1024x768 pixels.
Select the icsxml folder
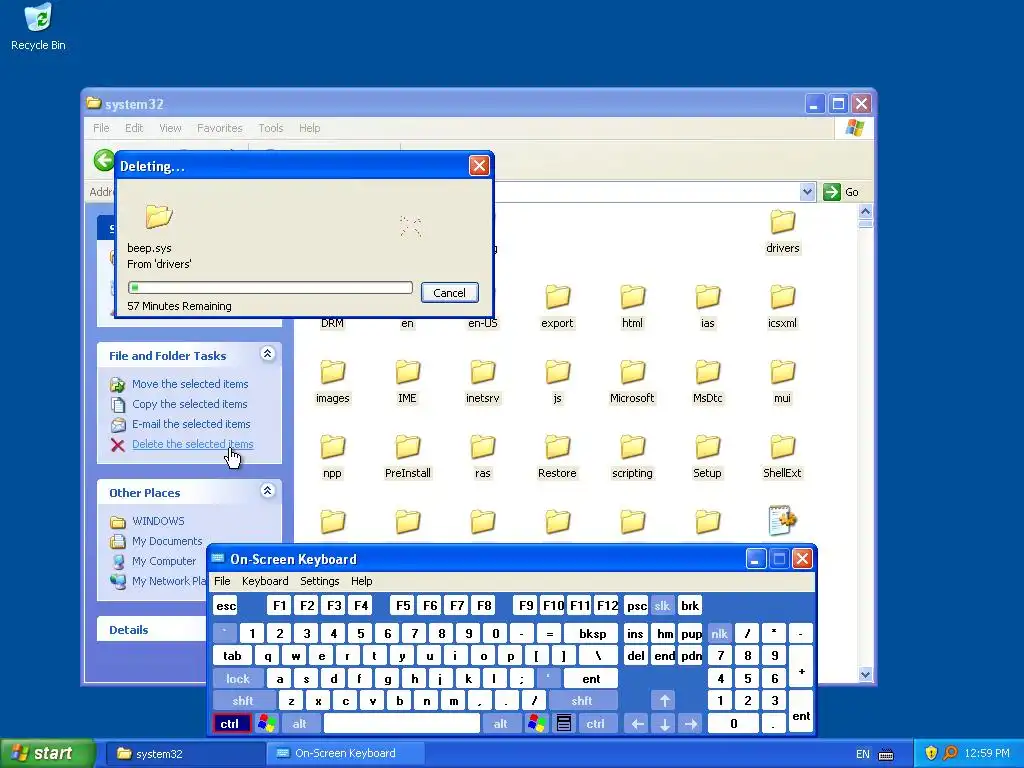coord(782,306)
